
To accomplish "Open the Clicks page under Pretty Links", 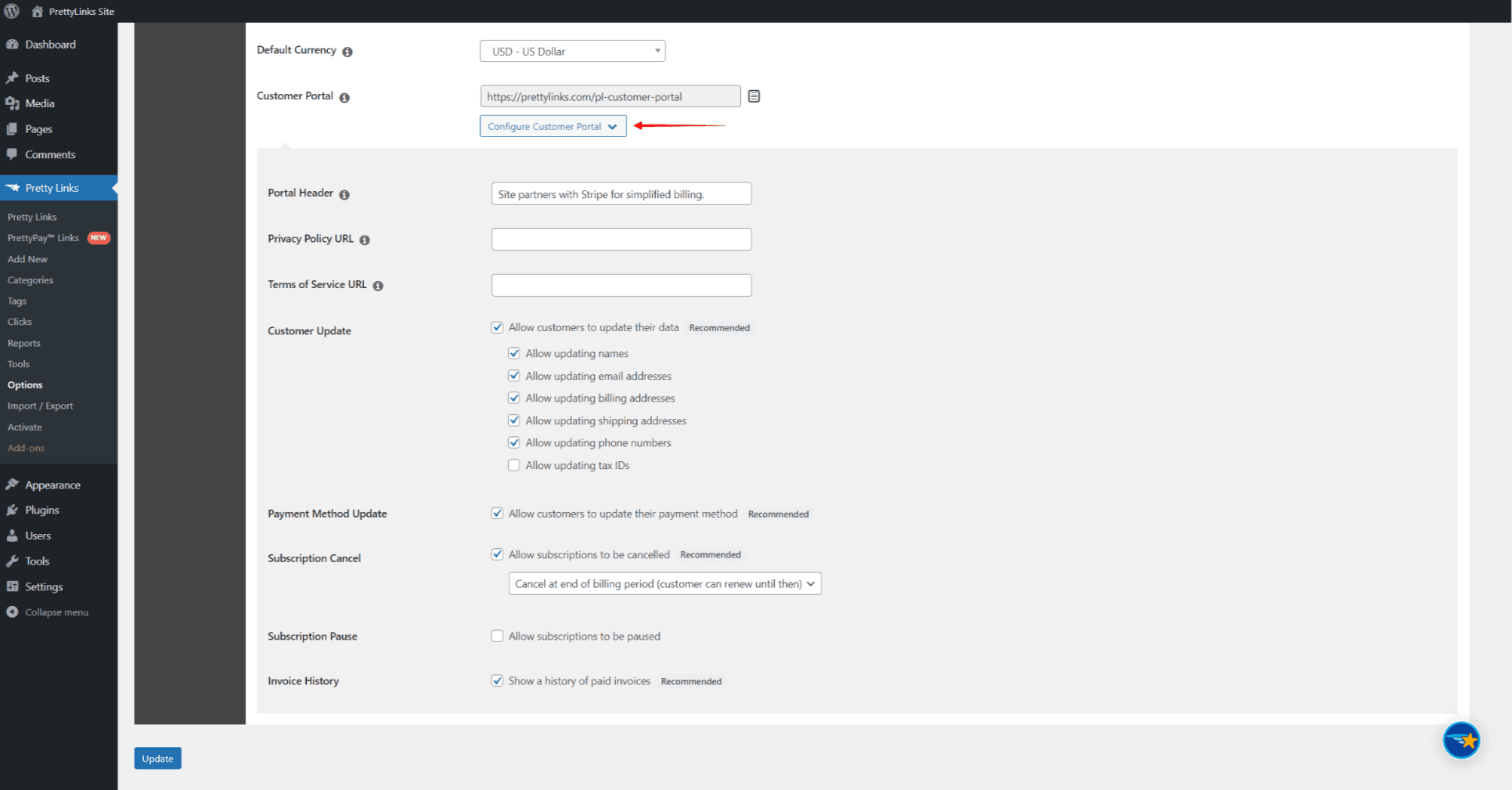I will pyautogui.click(x=19, y=321).
